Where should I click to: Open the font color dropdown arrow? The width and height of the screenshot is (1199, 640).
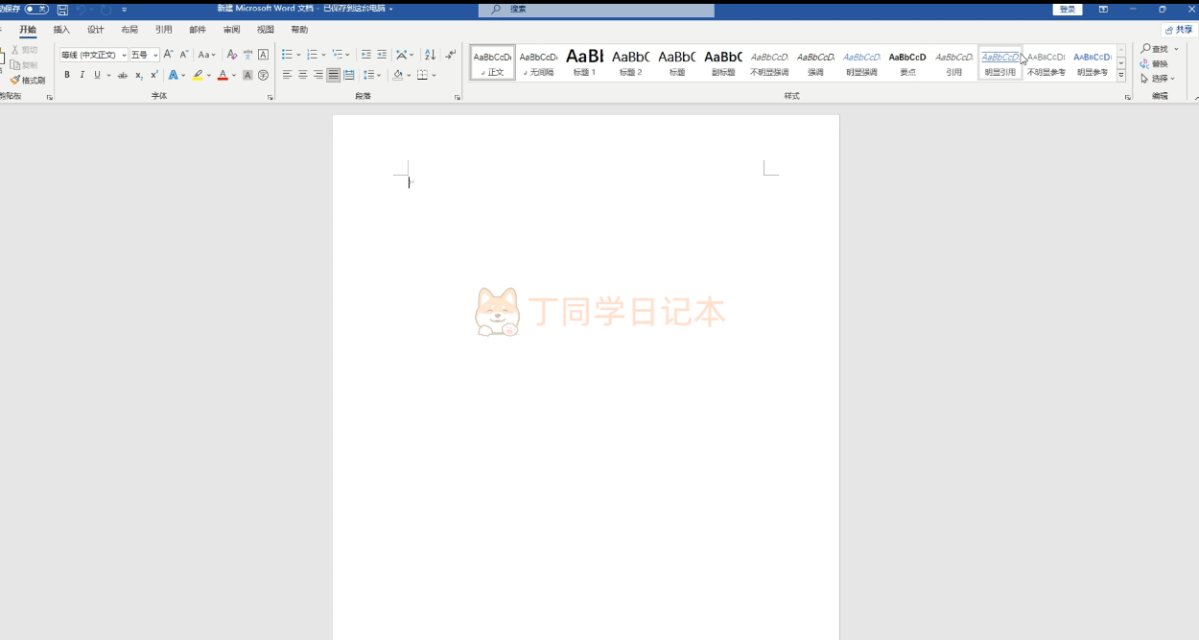pyautogui.click(x=234, y=75)
